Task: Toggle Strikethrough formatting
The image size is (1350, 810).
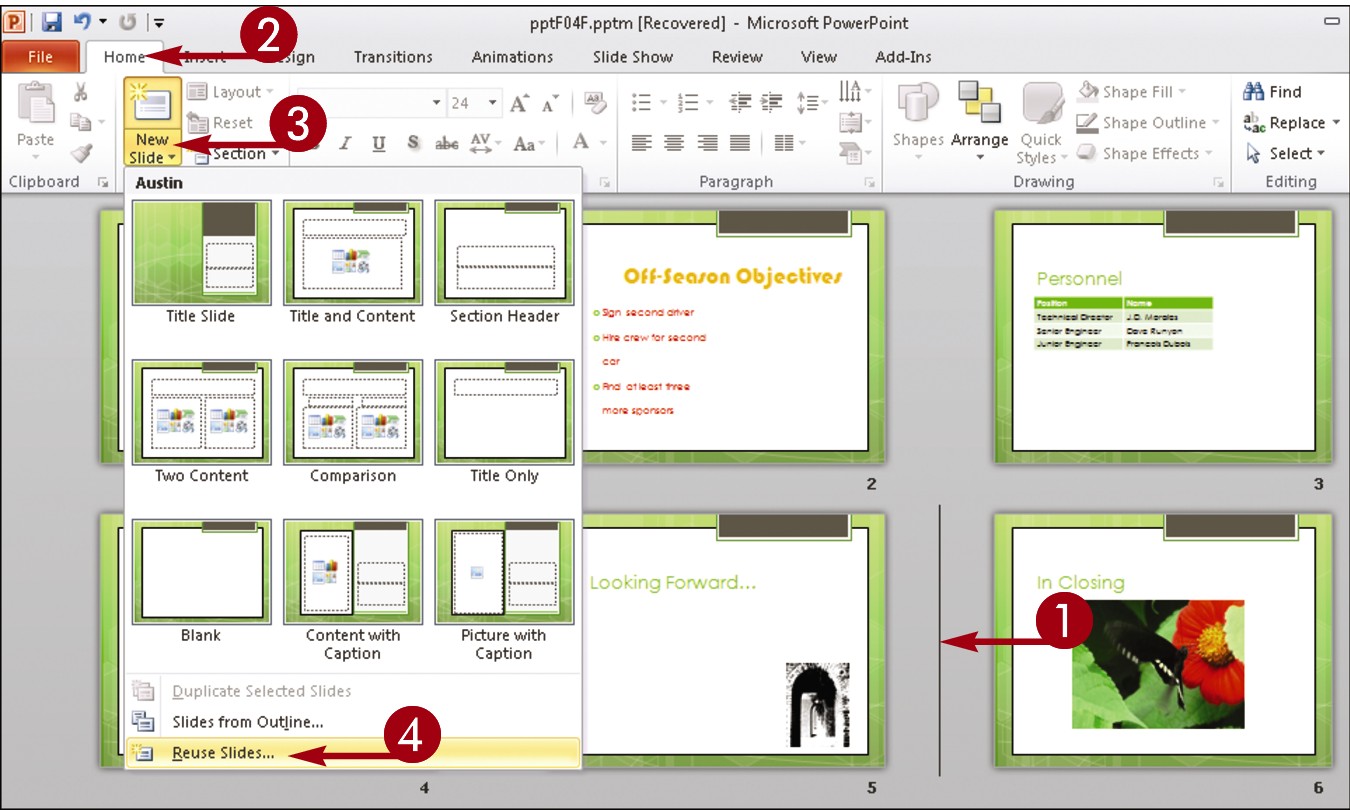Action: (446, 143)
